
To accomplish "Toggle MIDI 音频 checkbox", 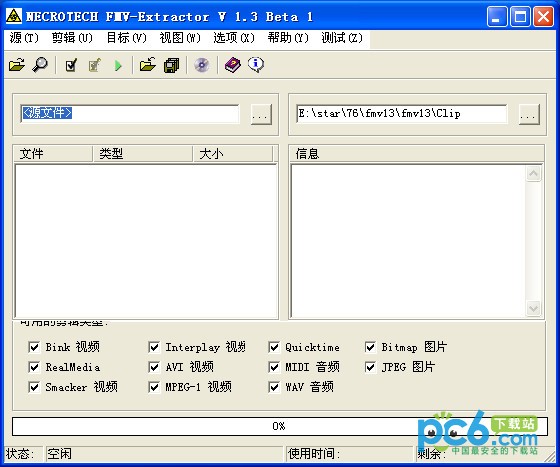I will [x=274, y=367].
